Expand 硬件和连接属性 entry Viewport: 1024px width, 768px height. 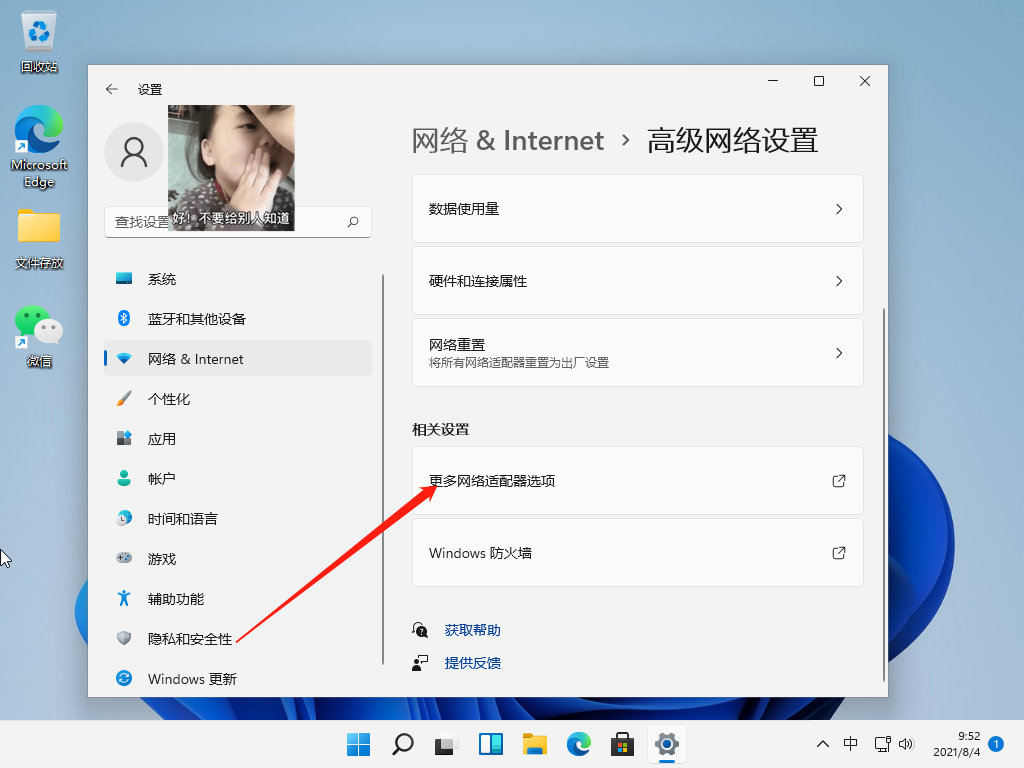point(637,281)
